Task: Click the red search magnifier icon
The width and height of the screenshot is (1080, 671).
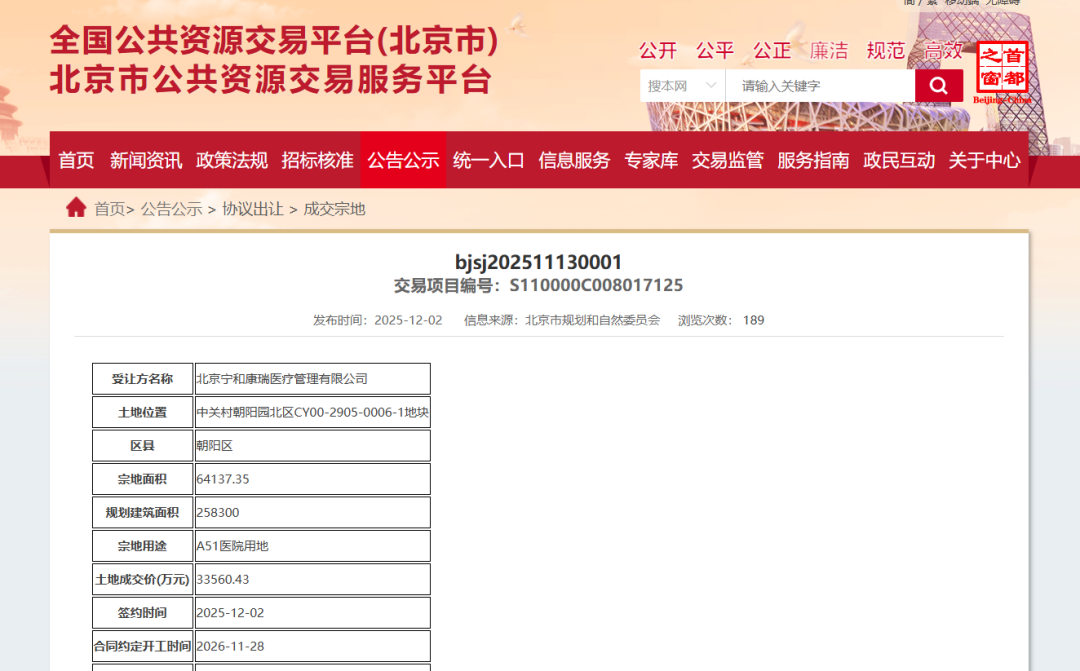Action: coord(938,85)
